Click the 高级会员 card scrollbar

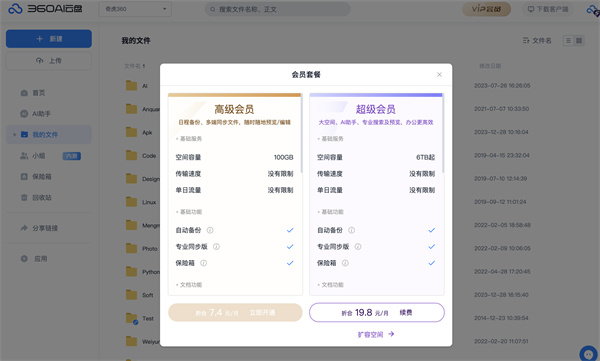click(x=302, y=133)
